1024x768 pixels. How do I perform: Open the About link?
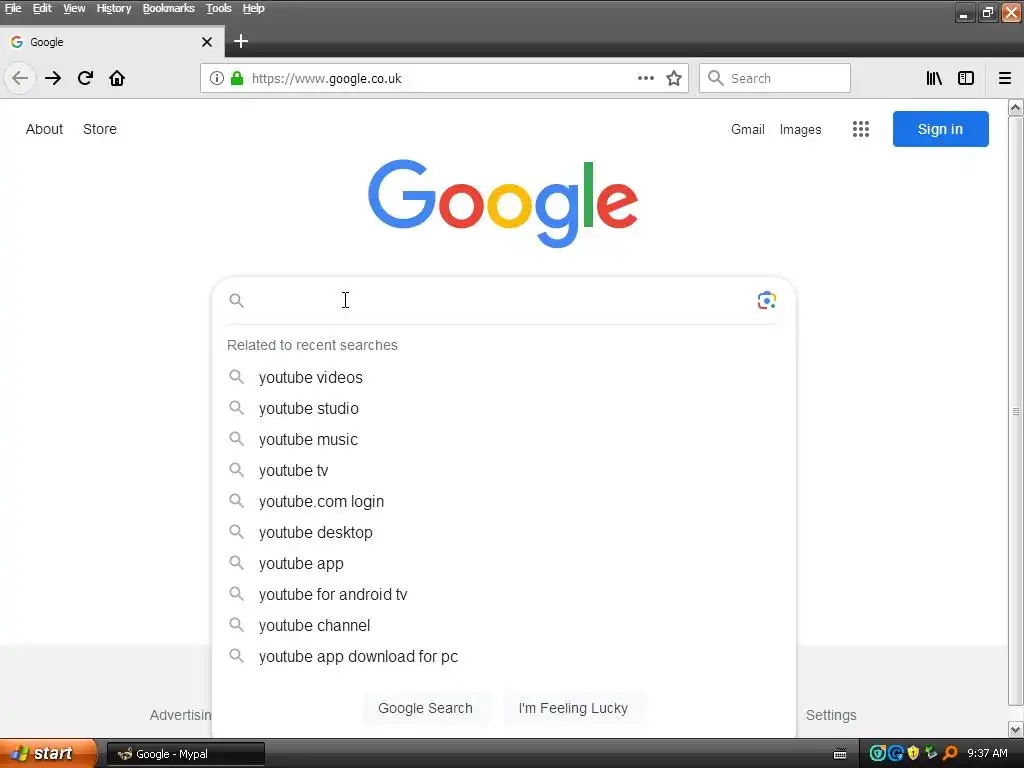44,129
